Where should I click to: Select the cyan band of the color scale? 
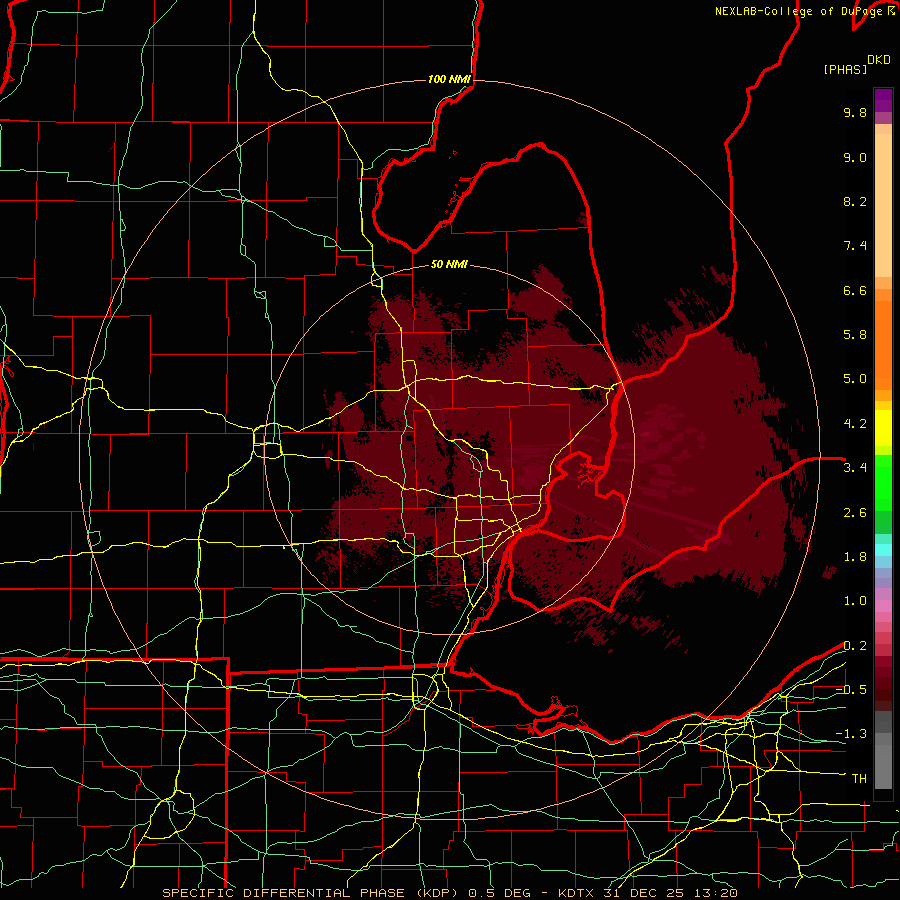[x=883, y=549]
